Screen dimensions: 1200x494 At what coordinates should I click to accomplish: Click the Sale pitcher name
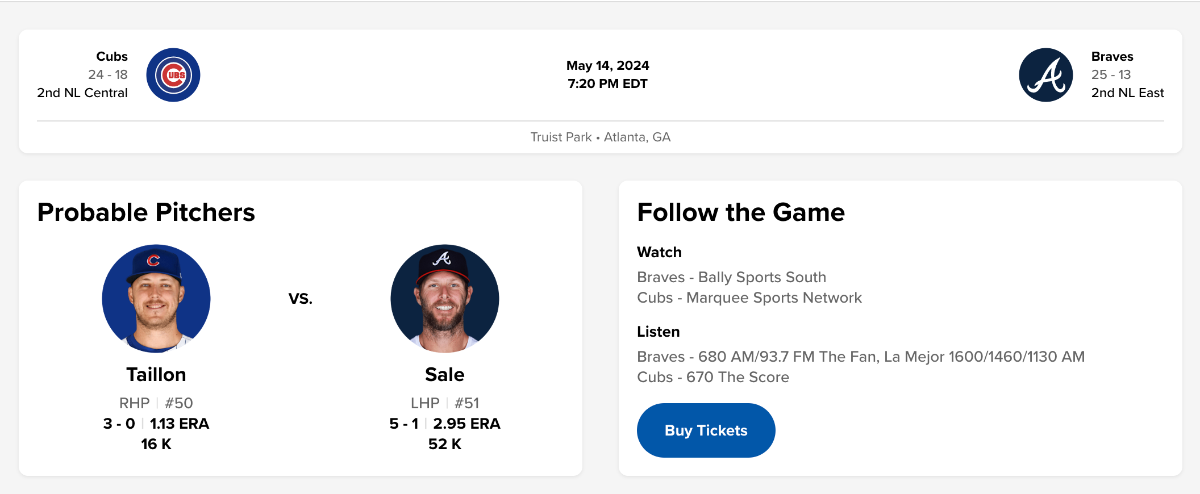pos(445,375)
